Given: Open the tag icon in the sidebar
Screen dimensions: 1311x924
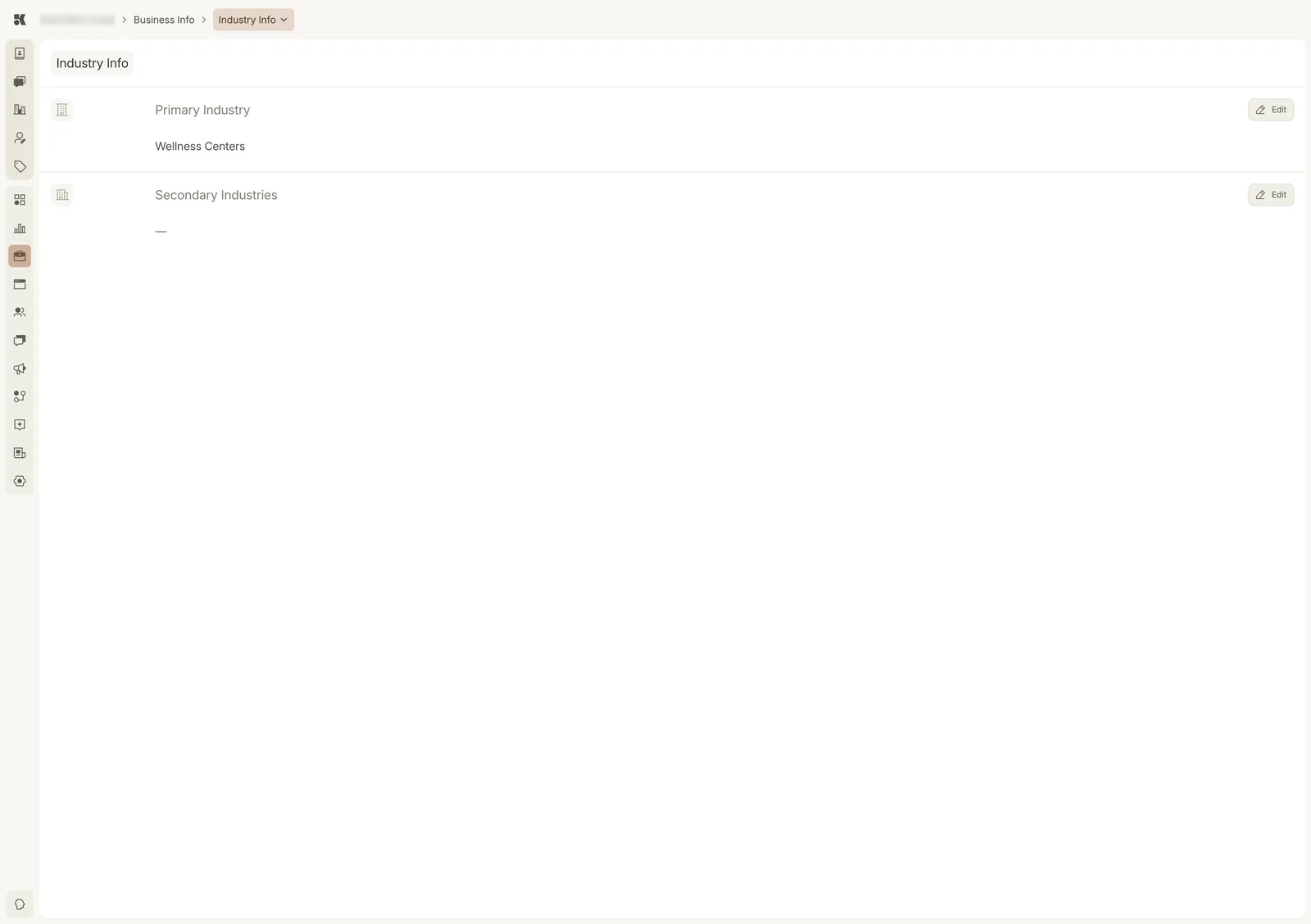Looking at the screenshot, I should (20, 166).
